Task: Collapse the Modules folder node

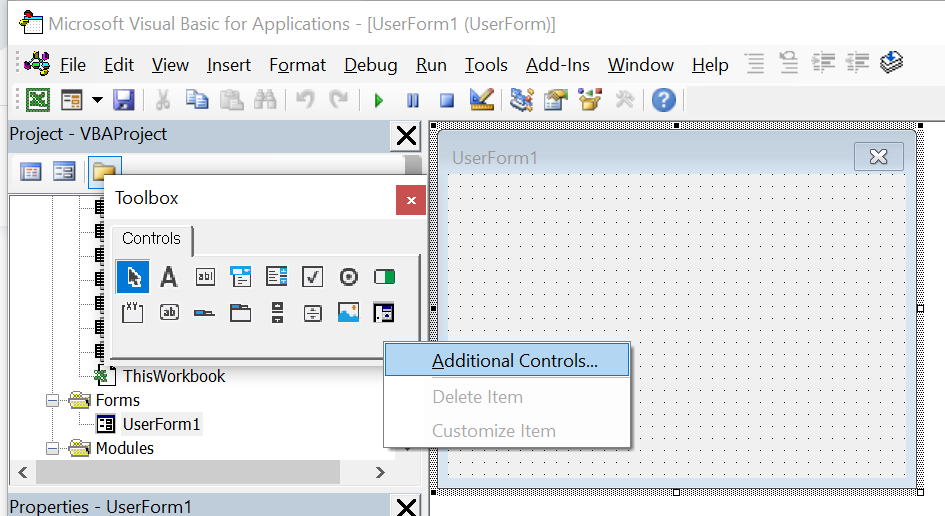Action: coord(53,448)
